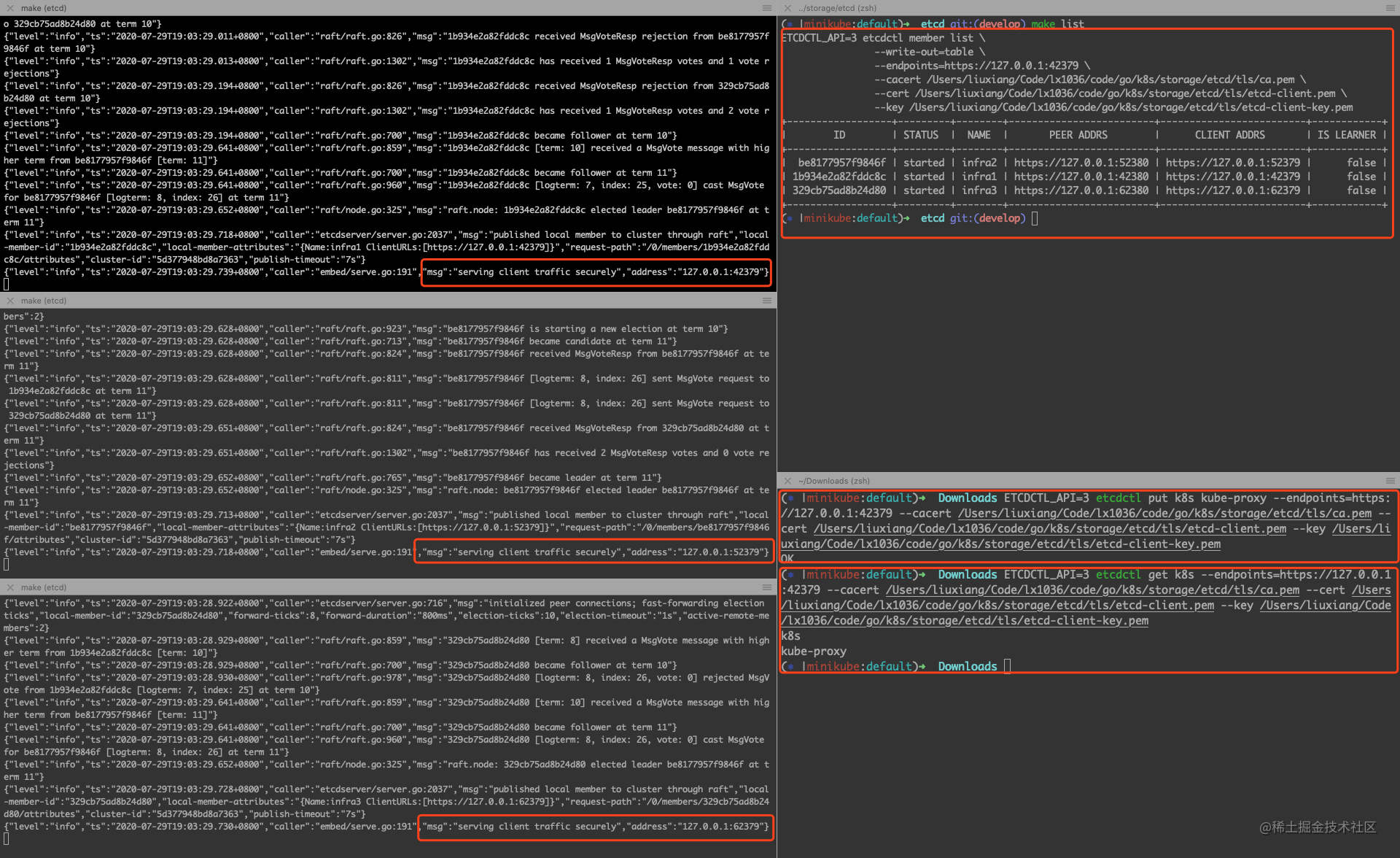The width and height of the screenshot is (1400, 858).
Task: Close the make (etcd) pane serving address 127.0.0.1:52379
Action: click(x=10, y=301)
